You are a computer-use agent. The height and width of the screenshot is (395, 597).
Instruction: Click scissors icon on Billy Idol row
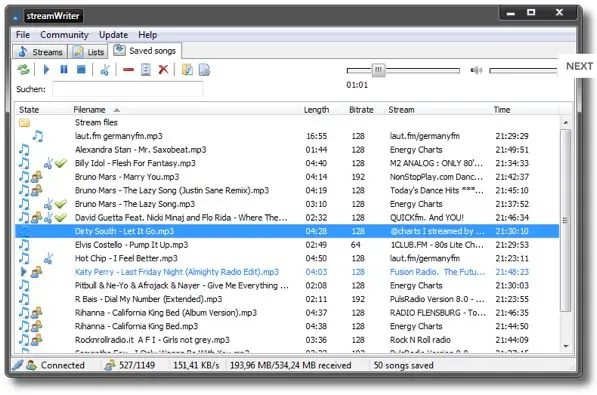pyautogui.click(x=48, y=163)
